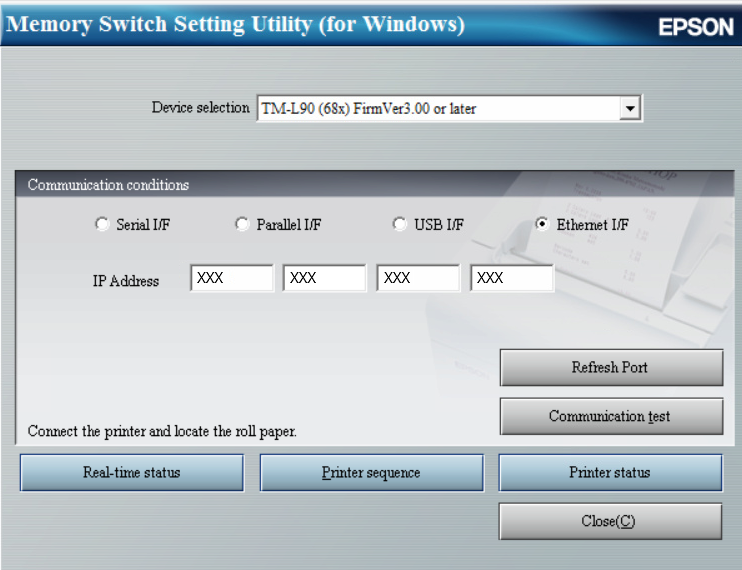Click the third IP Address octet field

tap(418, 279)
